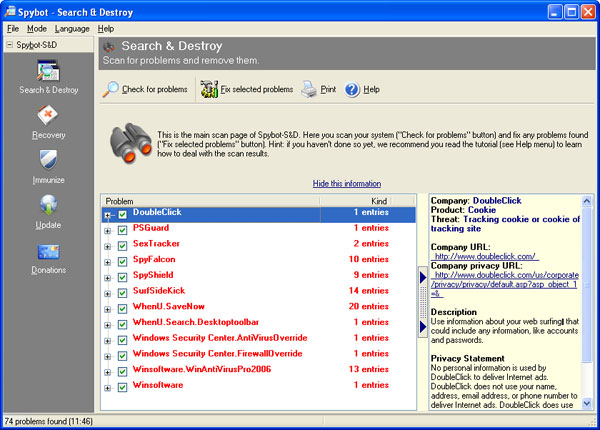This screenshot has height=430, width=600.
Task: Click the upper blue arrow on splitter
Action: point(423,277)
